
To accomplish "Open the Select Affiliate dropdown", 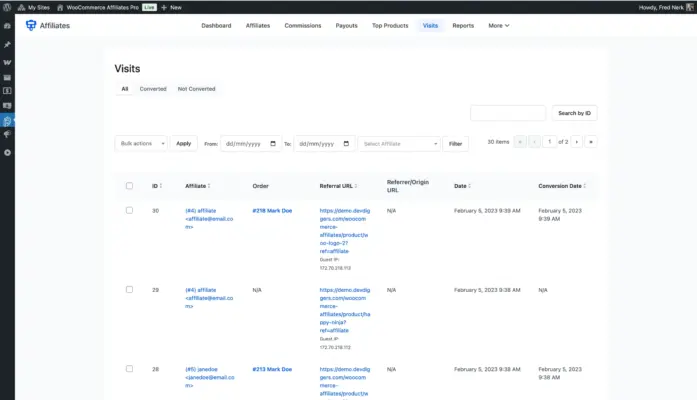I will (399, 144).
